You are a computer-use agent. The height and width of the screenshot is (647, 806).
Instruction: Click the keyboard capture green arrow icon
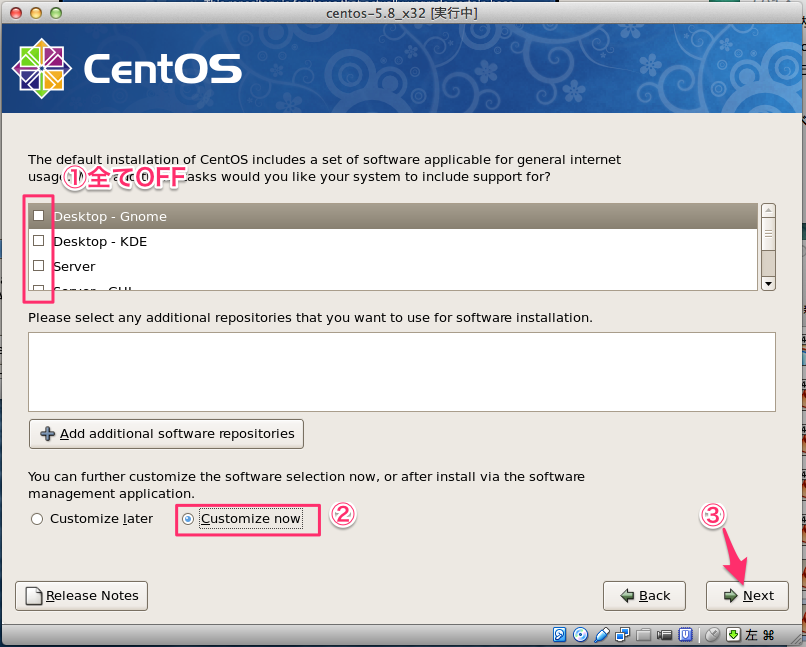pos(734,635)
